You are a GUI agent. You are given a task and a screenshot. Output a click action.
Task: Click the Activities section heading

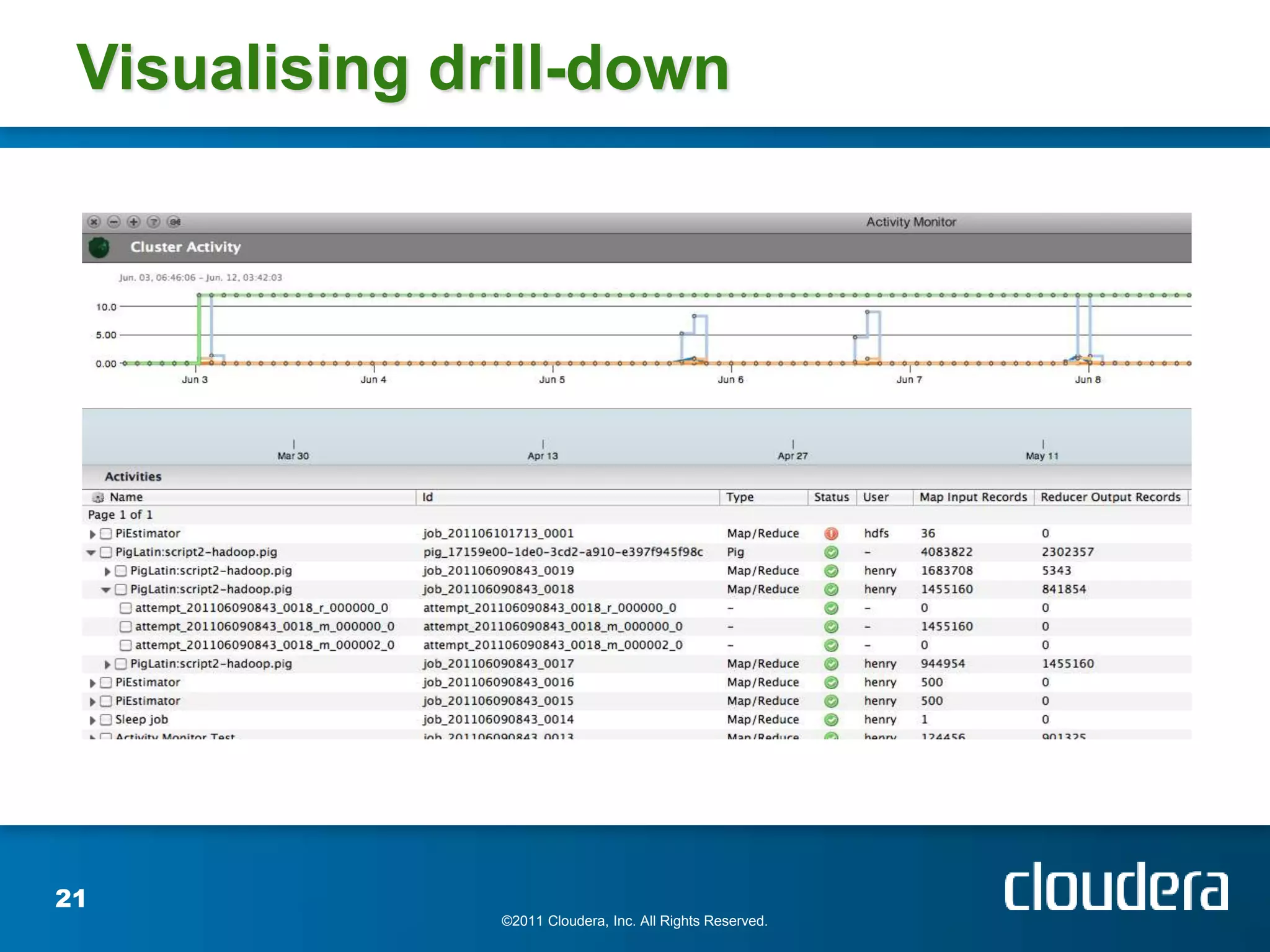(133, 477)
